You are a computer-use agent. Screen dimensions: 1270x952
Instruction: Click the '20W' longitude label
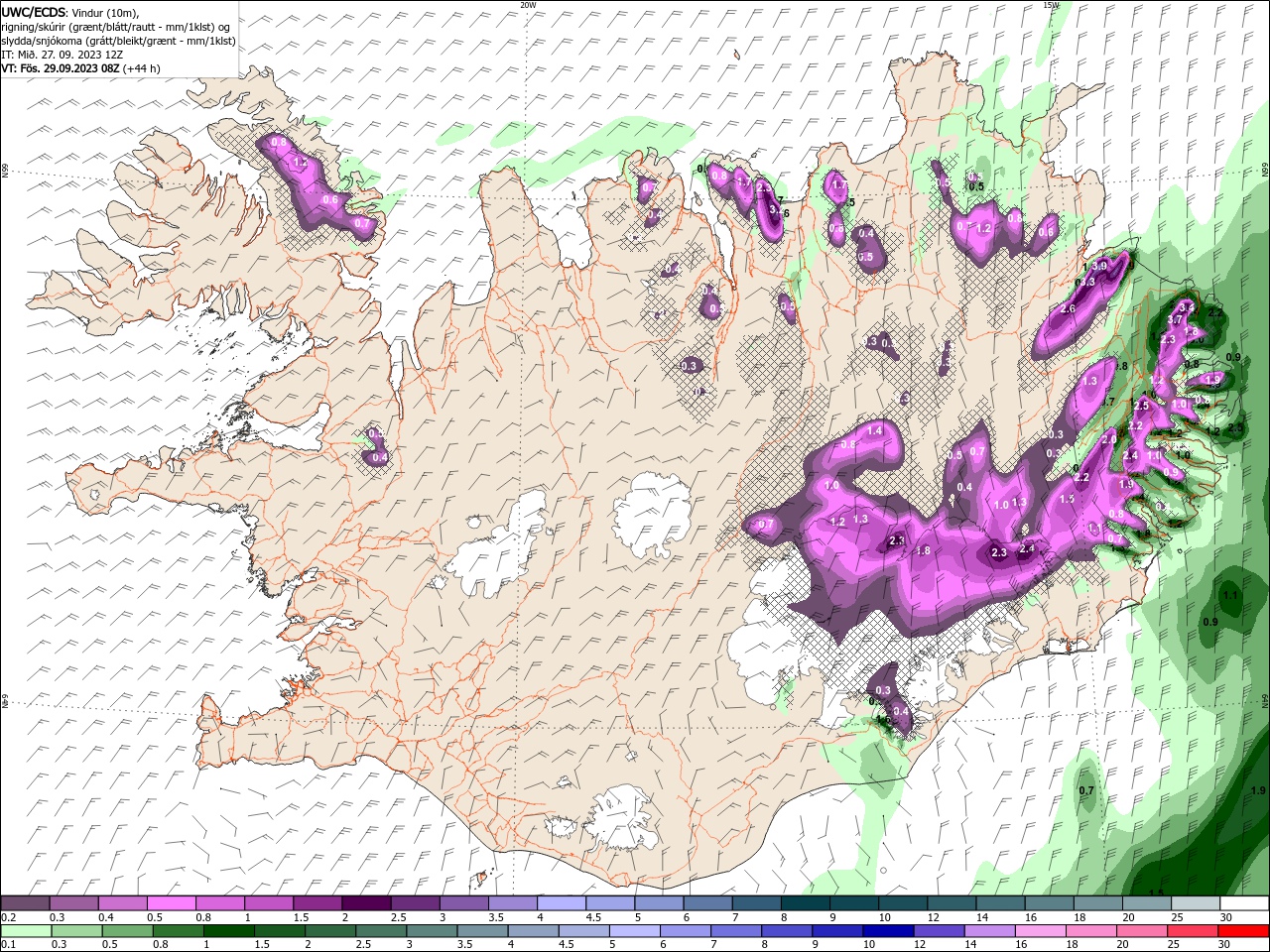coord(528,5)
